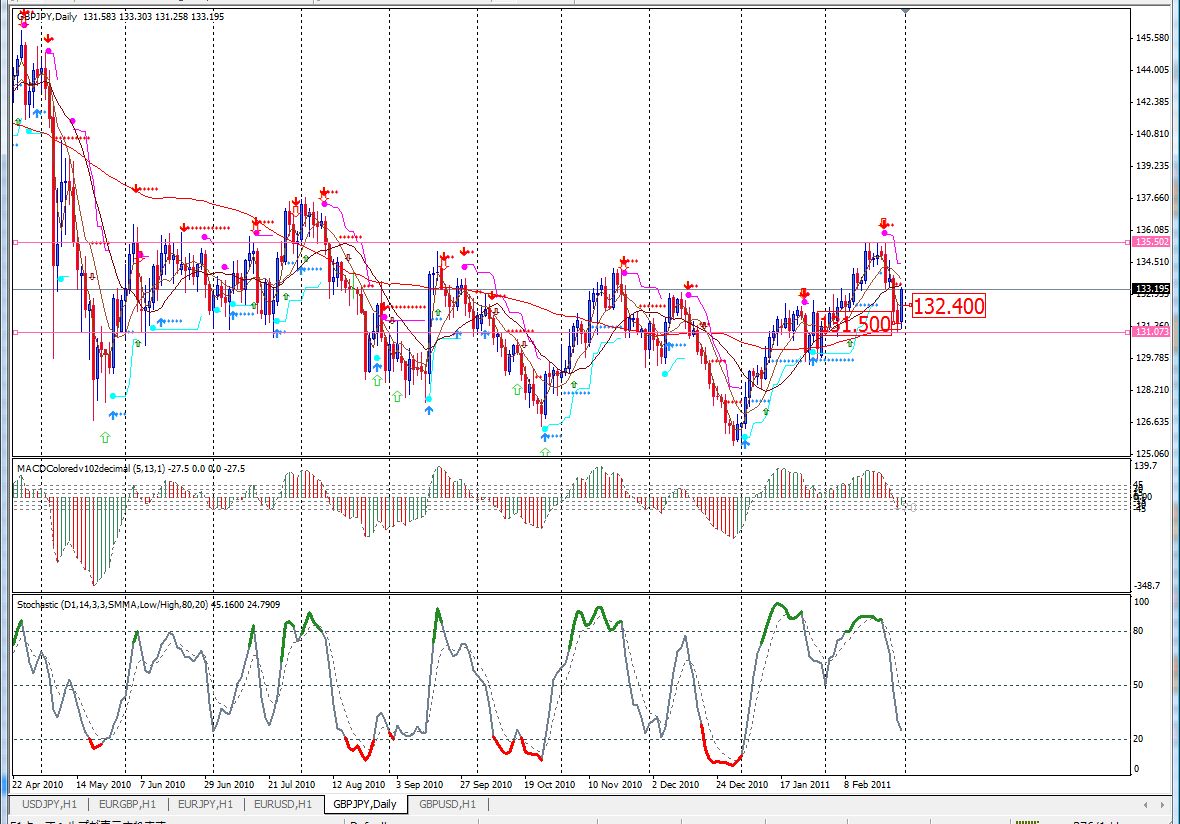1180x824 pixels.
Task: Click the 7 Jun 2010 date label
Action: pyautogui.click(x=163, y=784)
